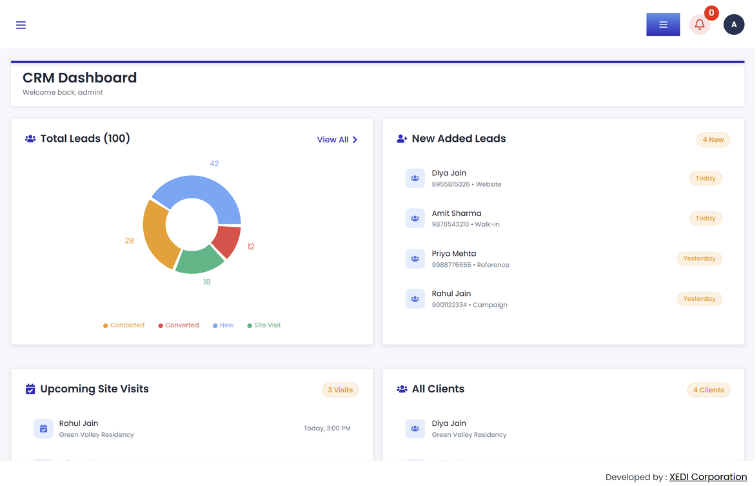Click the 4 New badge

point(713,140)
